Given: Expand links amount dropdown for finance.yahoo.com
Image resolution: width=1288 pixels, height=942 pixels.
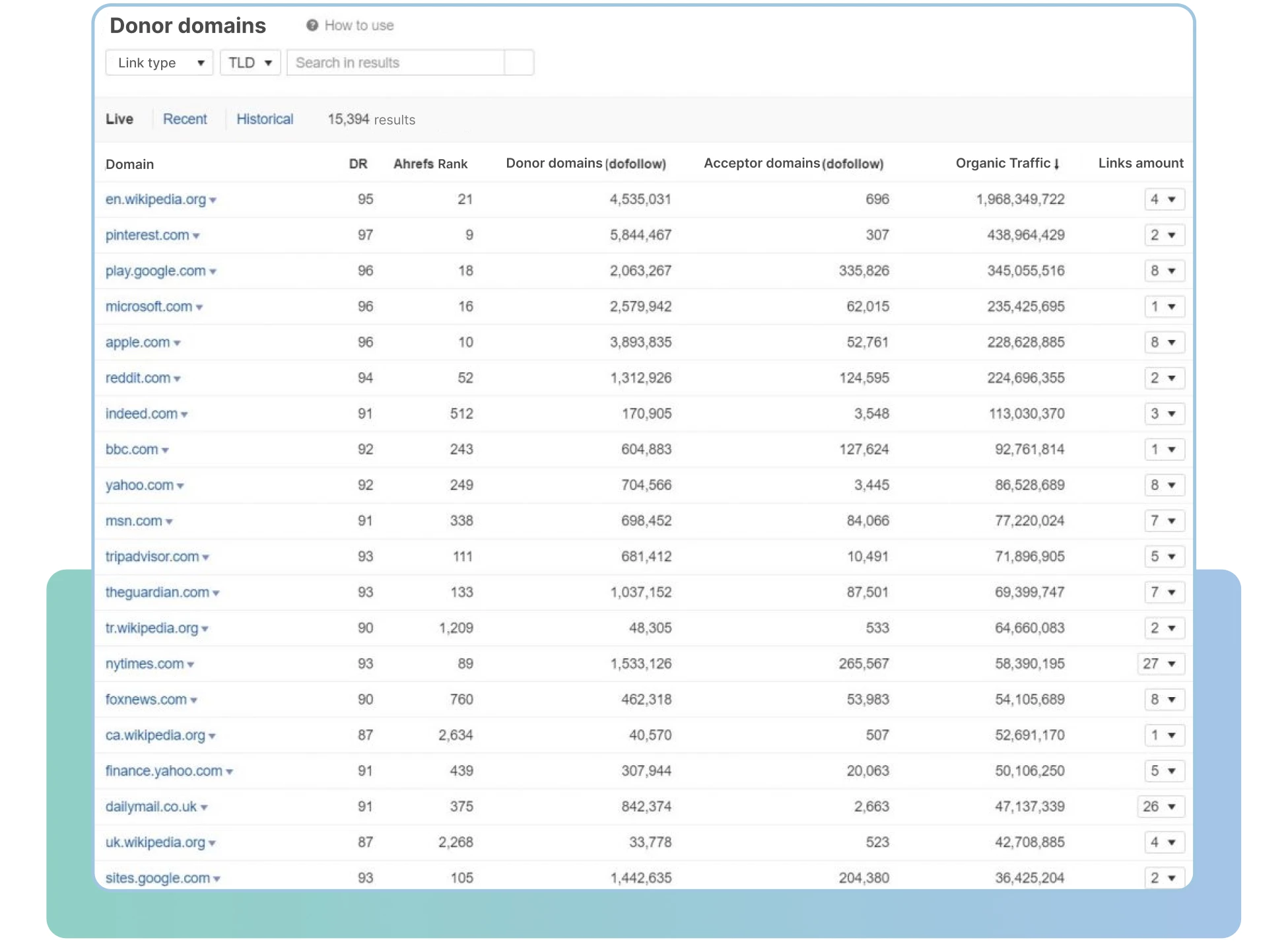Looking at the screenshot, I should point(1165,770).
